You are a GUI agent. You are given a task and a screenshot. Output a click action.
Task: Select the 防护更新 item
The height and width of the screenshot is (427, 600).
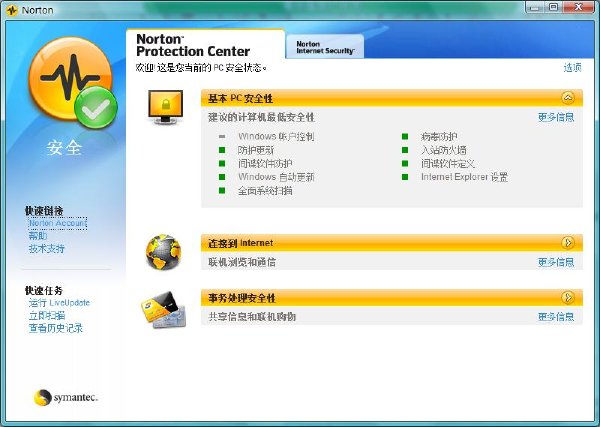click(x=256, y=150)
